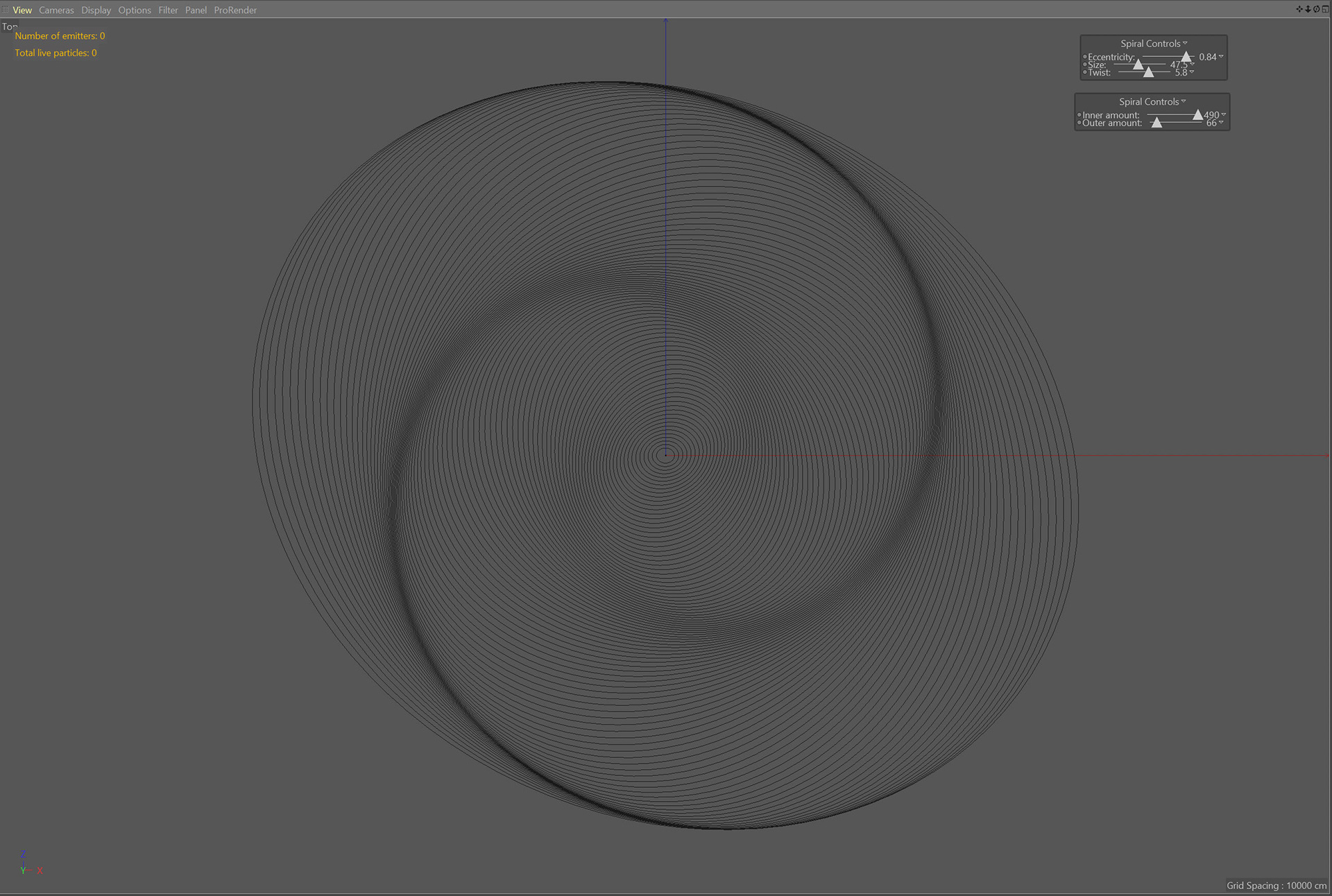
Task: Open the ProRender menu
Action: 234,10
